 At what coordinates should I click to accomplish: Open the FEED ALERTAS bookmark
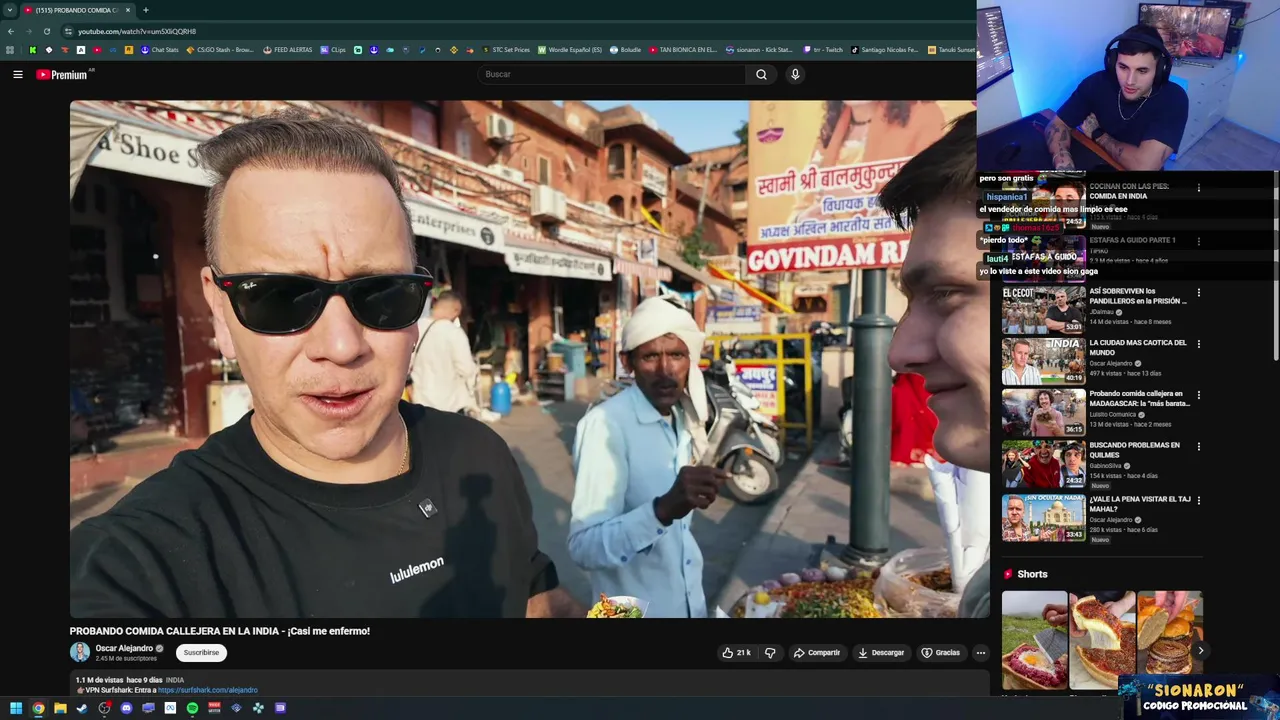coord(288,50)
